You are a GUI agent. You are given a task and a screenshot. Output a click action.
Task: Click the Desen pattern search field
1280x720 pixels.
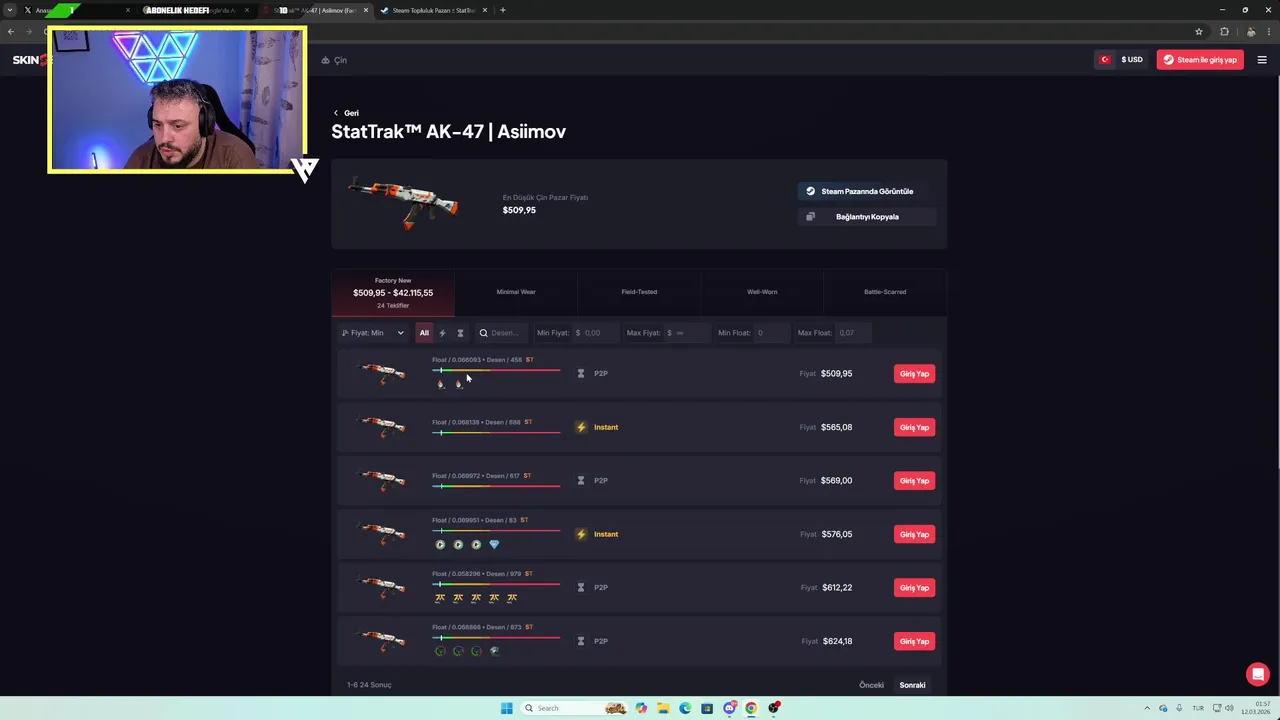point(502,333)
